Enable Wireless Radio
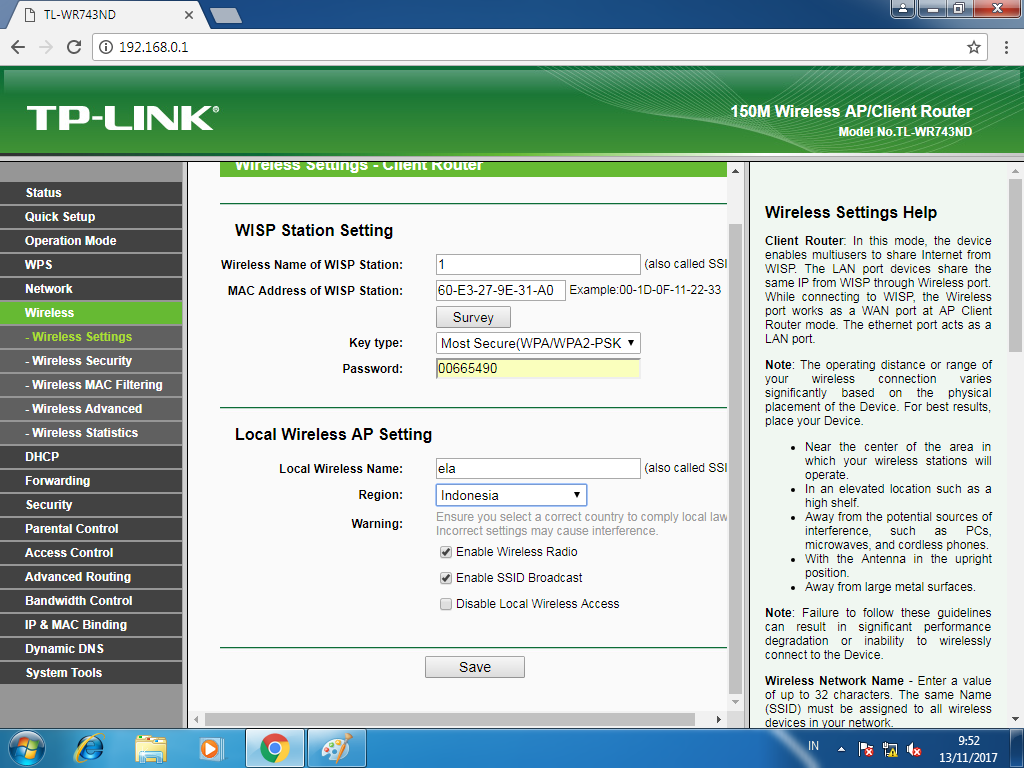The width and height of the screenshot is (1024, 768). click(x=446, y=551)
